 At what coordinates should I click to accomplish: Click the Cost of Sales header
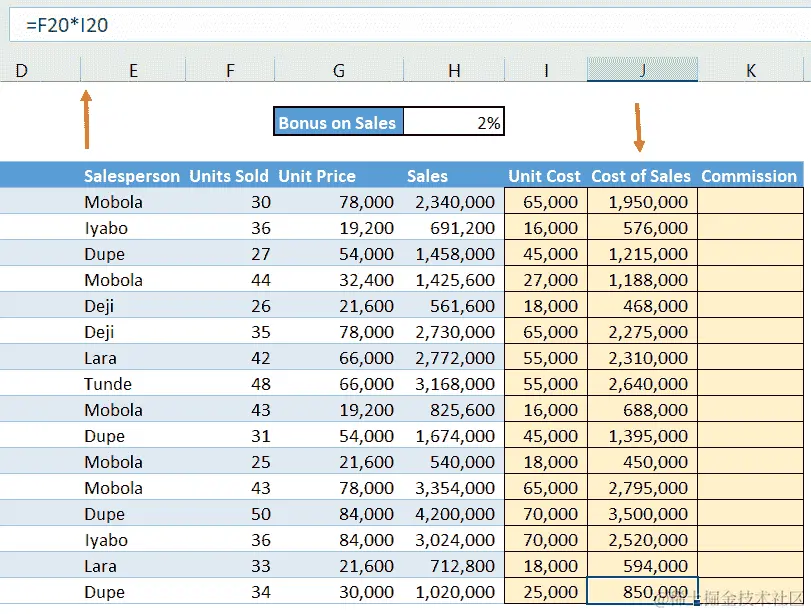point(642,175)
